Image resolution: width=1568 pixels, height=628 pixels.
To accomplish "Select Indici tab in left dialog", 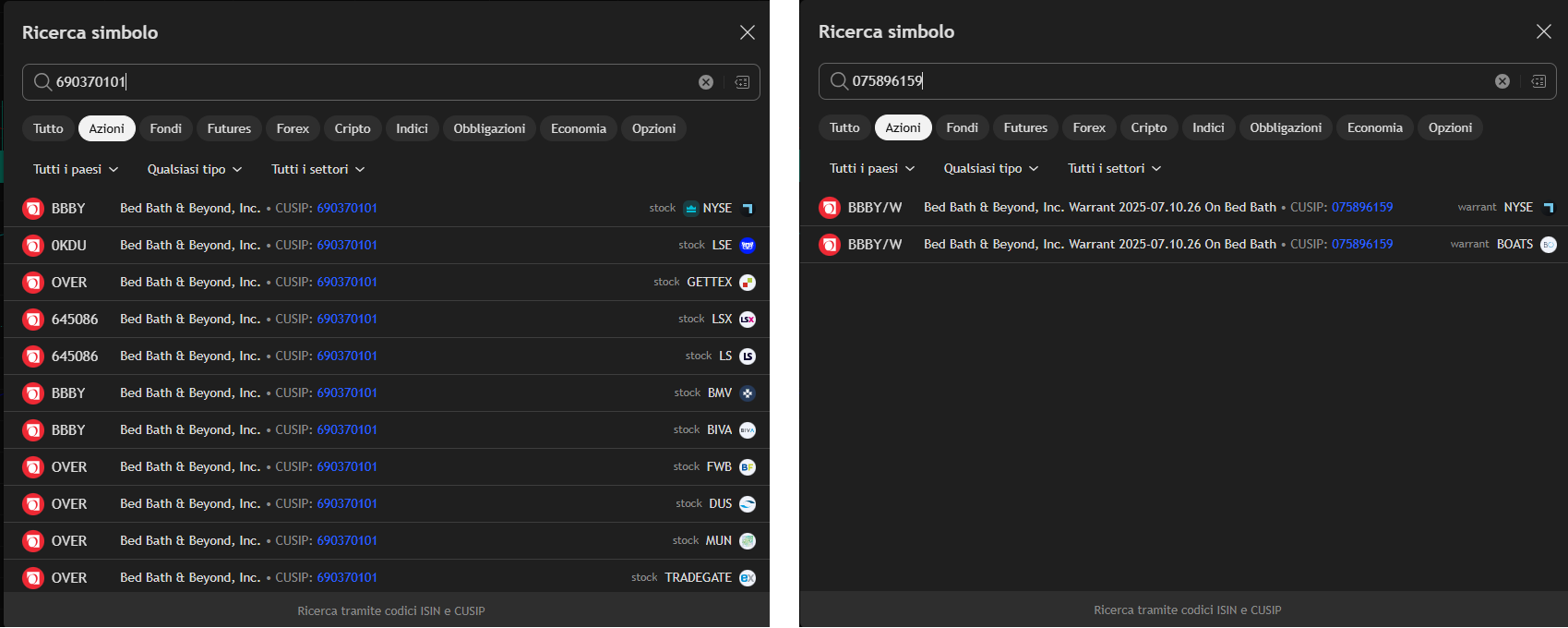I will click(x=412, y=128).
